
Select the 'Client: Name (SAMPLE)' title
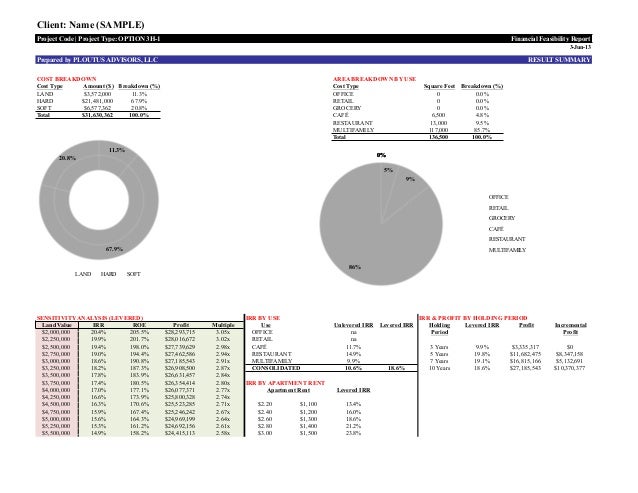(90, 25)
